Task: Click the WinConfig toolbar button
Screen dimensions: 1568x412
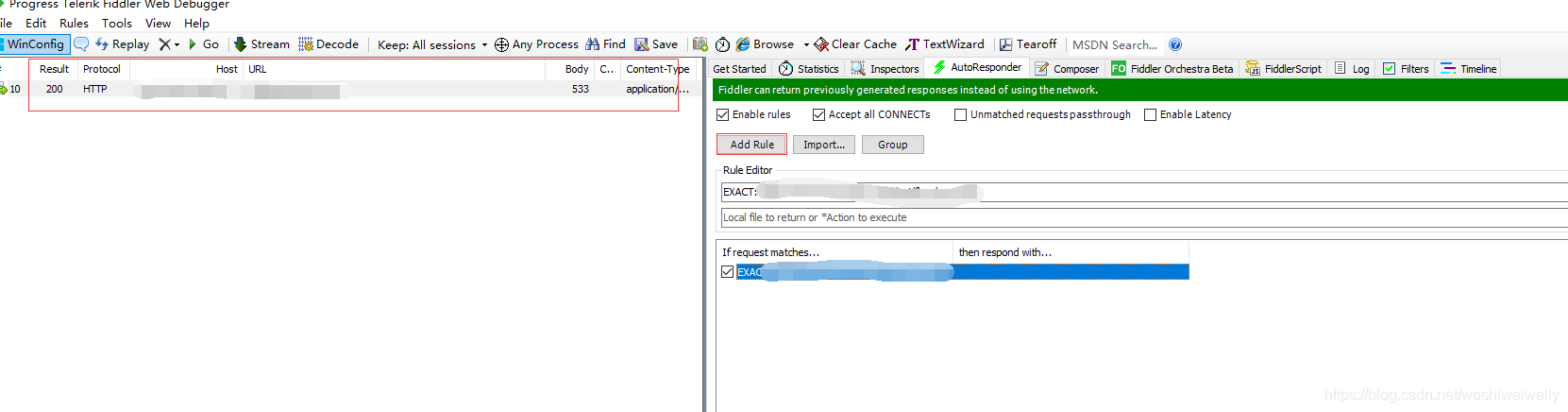Action: pyautogui.click(x=35, y=44)
